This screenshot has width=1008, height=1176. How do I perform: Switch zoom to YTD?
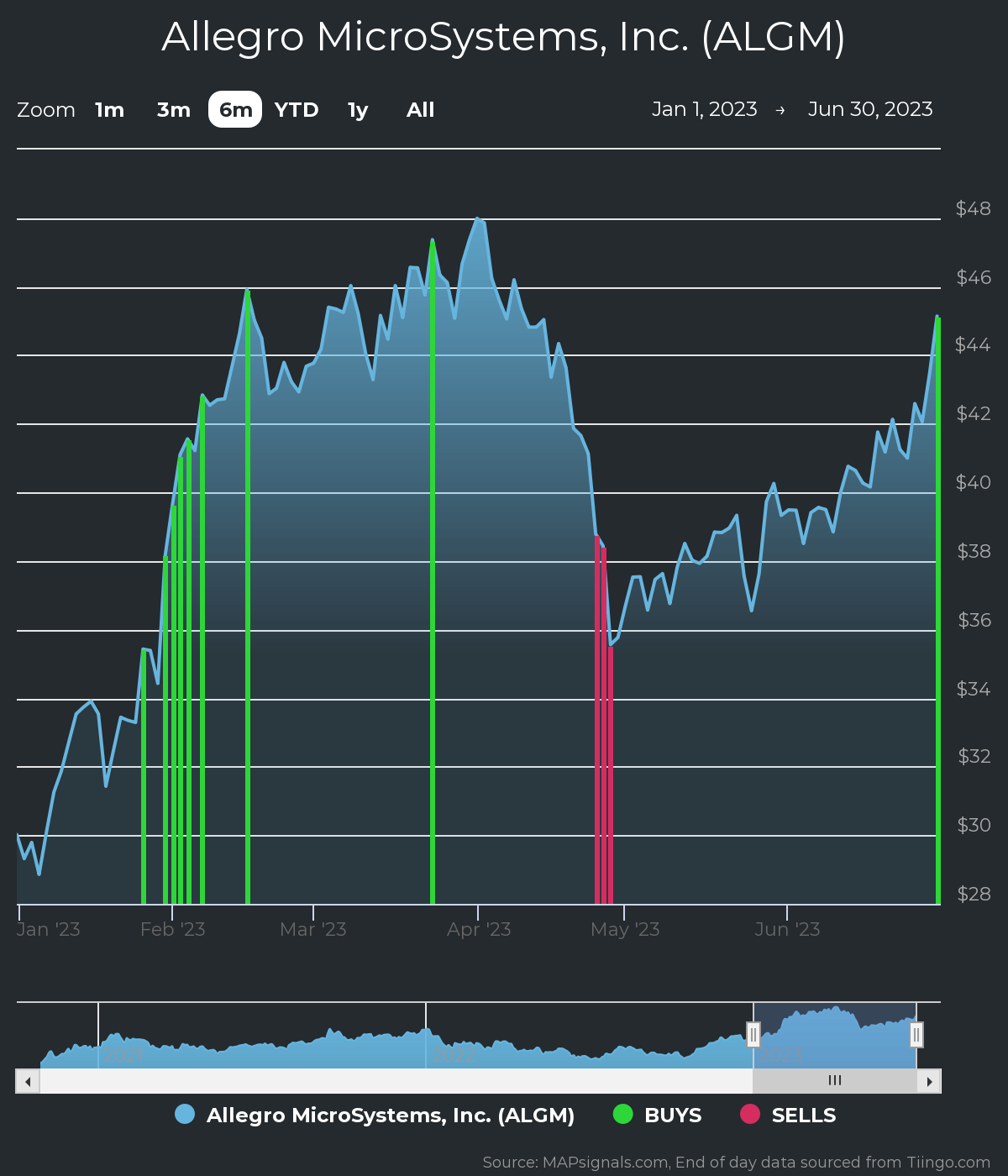tap(297, 110)
